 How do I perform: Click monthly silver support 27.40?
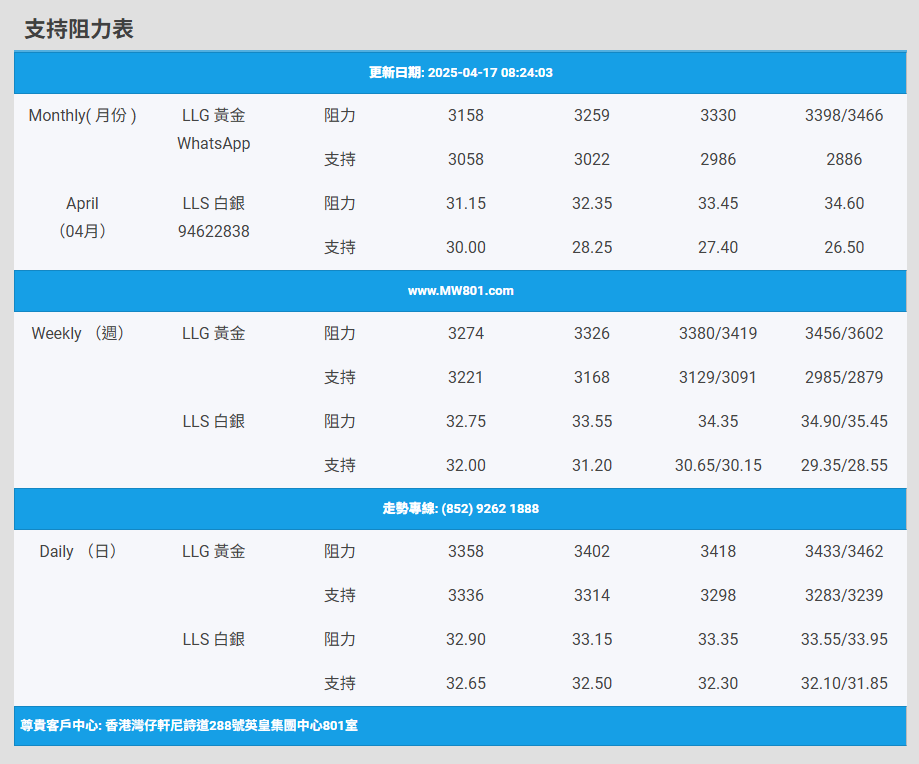[718, 247]
